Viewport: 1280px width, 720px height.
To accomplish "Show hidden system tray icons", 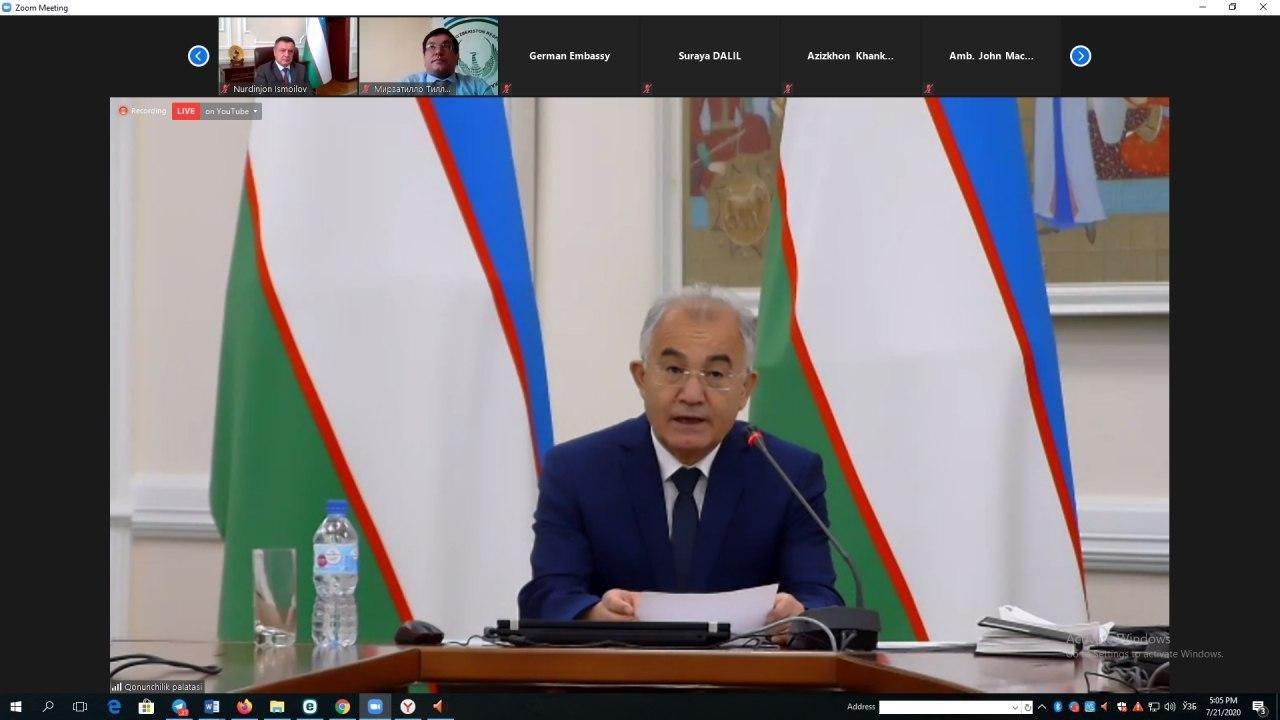I will tap(1042, 707).
